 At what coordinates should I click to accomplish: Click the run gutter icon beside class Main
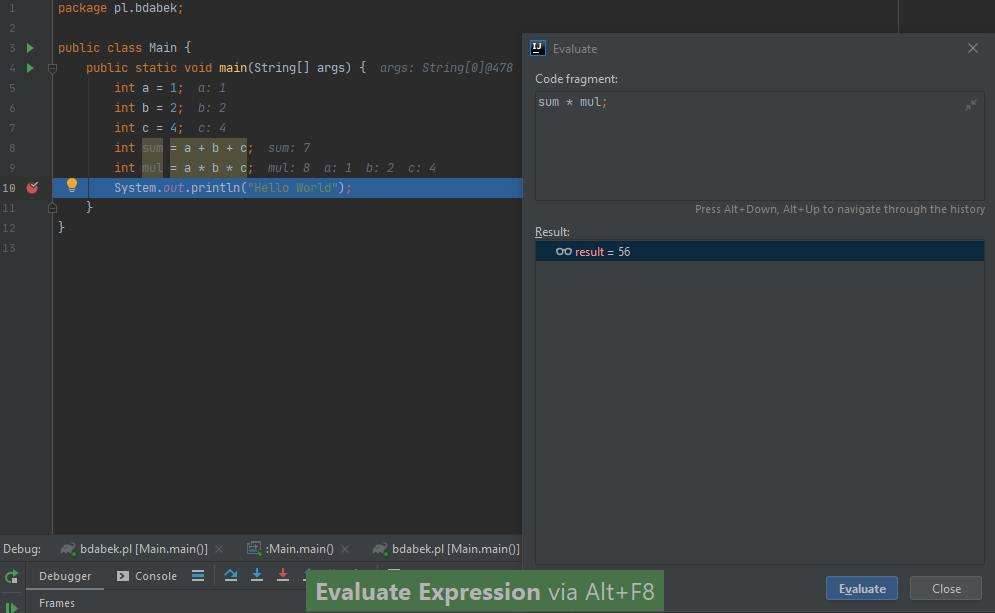coord(30,48)
